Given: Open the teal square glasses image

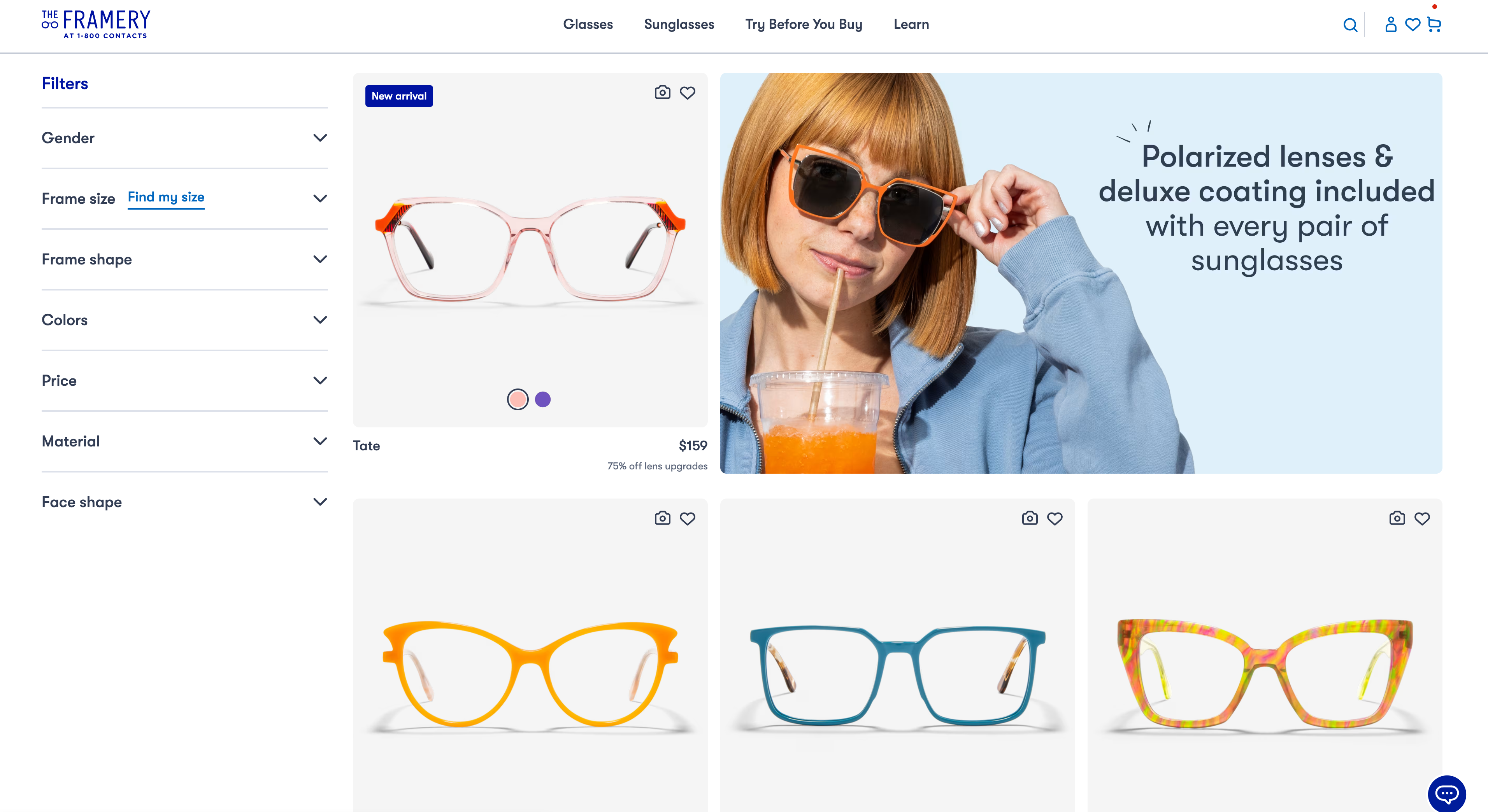Looking at the screenshot, I should (897, 675).
